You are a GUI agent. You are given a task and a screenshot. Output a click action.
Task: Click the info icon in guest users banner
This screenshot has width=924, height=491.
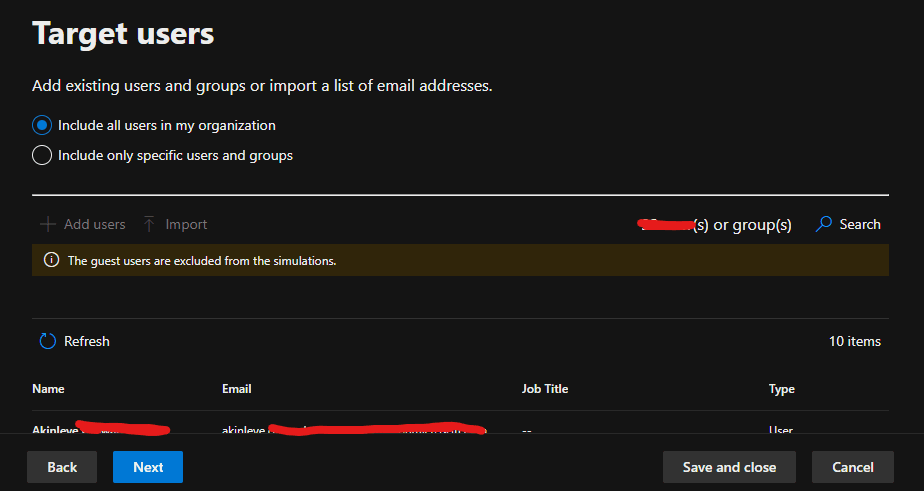(x=51, y=261)
